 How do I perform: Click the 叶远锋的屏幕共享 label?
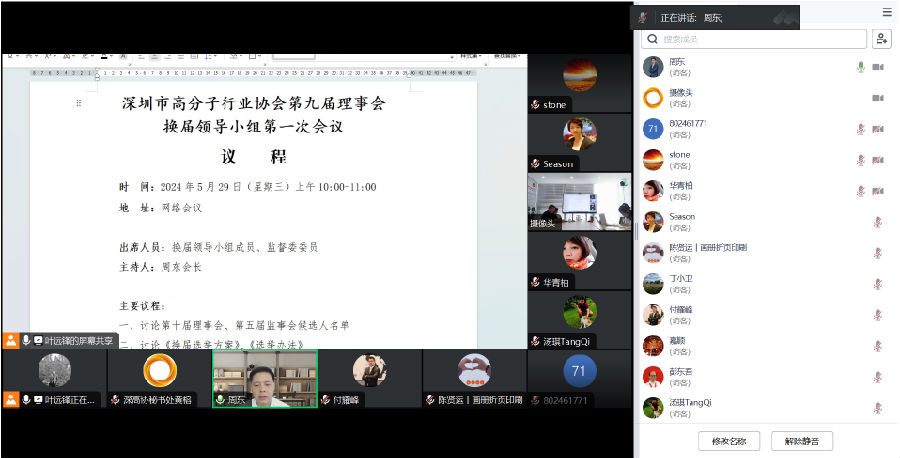(x=79, y=340)
